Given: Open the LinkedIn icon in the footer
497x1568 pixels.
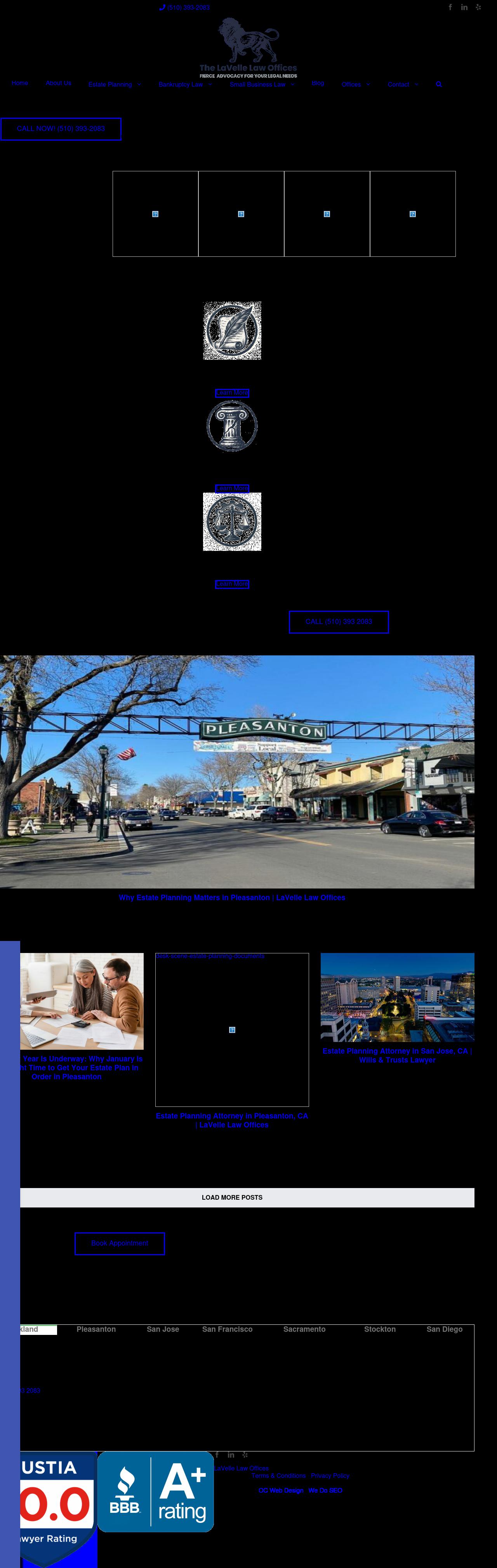Looking at the screenshot, I should [x=231, y=1455].
